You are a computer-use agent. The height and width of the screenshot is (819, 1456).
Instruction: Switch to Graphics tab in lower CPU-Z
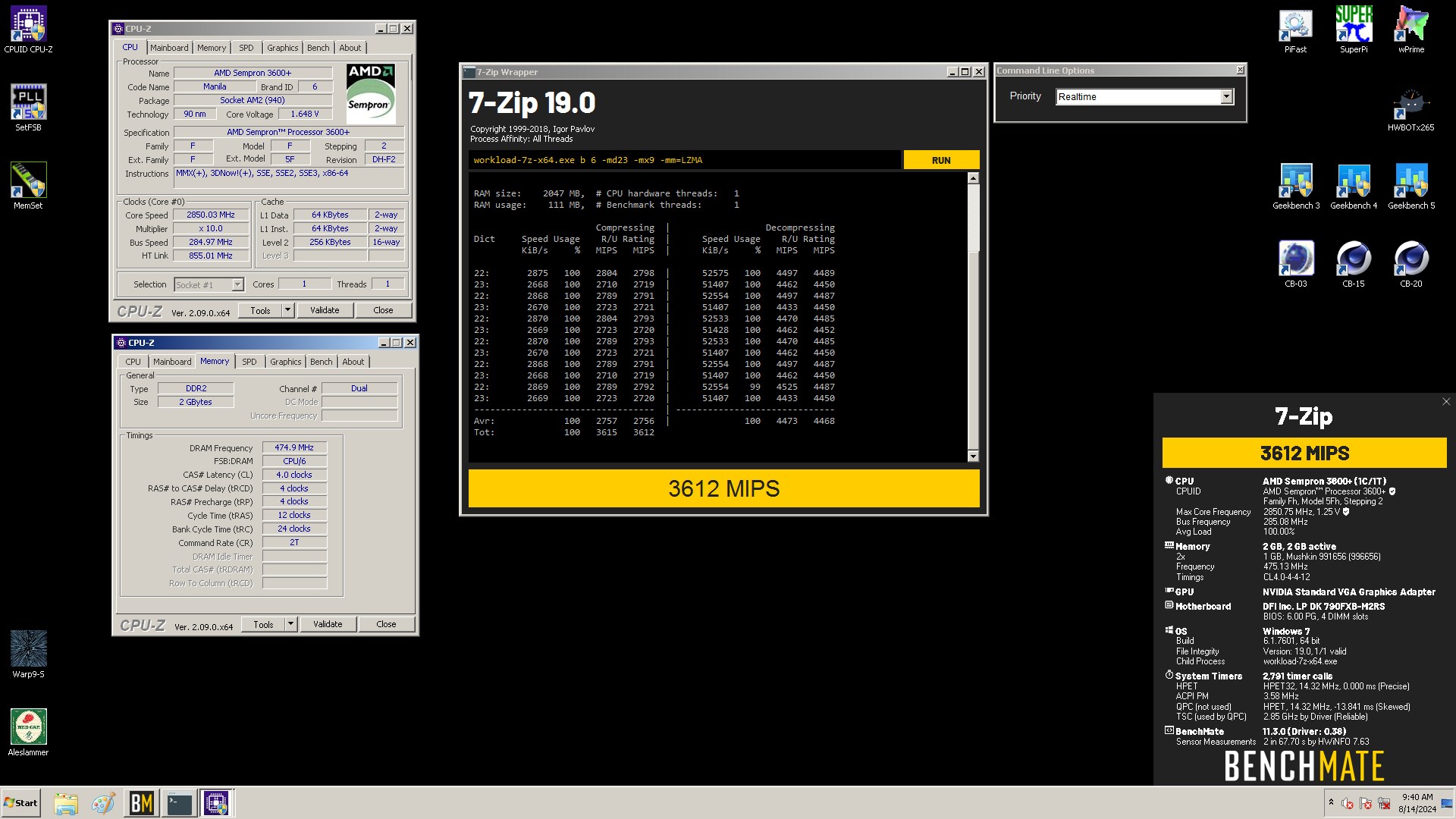point(286,362)
